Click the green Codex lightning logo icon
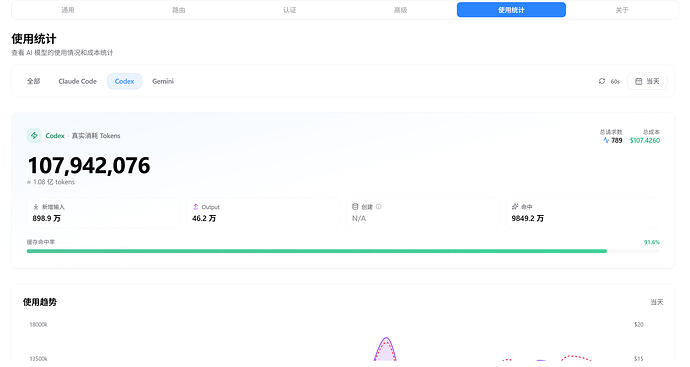Image resolution: width=690 pixels, height=367 pixels. (34, 136)
